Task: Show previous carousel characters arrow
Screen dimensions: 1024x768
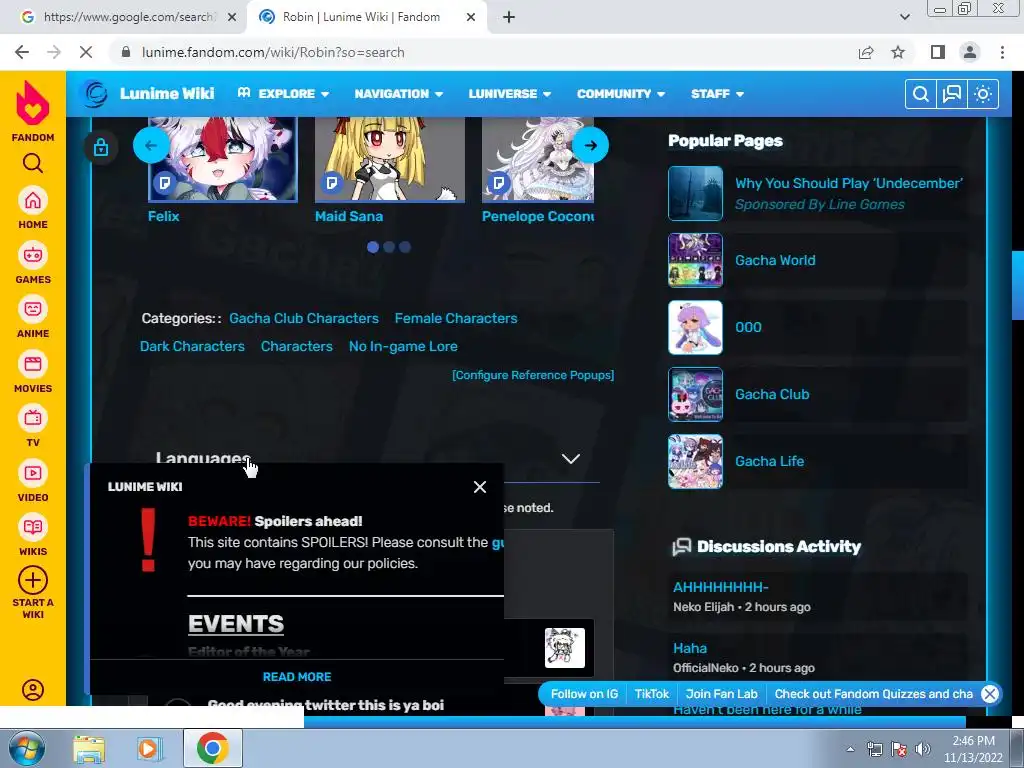Action: (x=151, y=145)
